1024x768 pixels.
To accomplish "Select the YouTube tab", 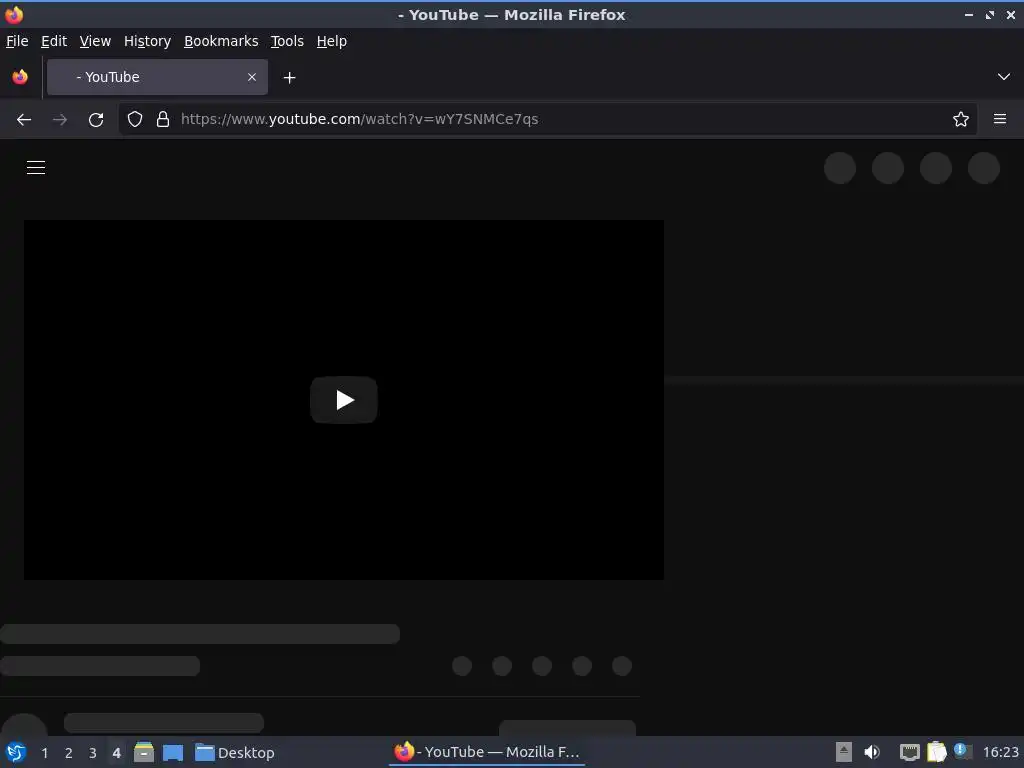I will pos(157,77).
